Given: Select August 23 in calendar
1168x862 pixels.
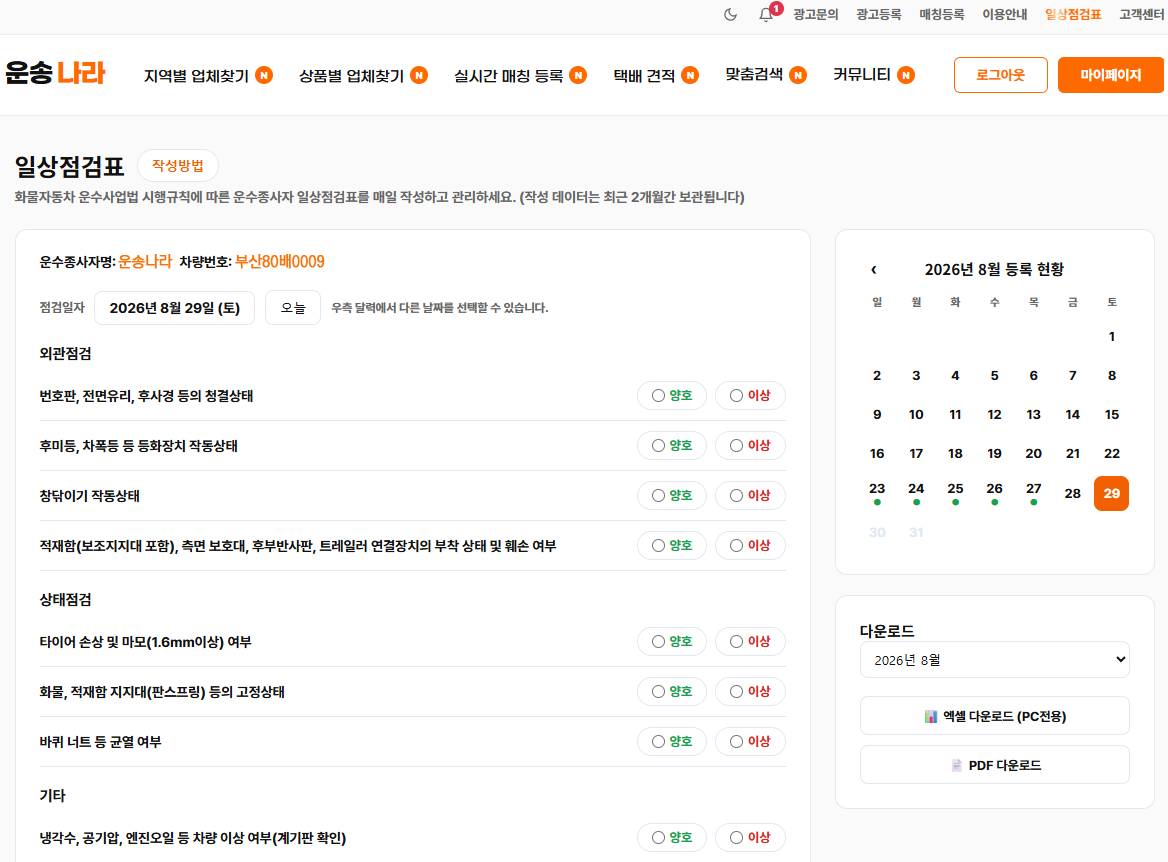Looking at the screenshot, I should tap(877, 492).
